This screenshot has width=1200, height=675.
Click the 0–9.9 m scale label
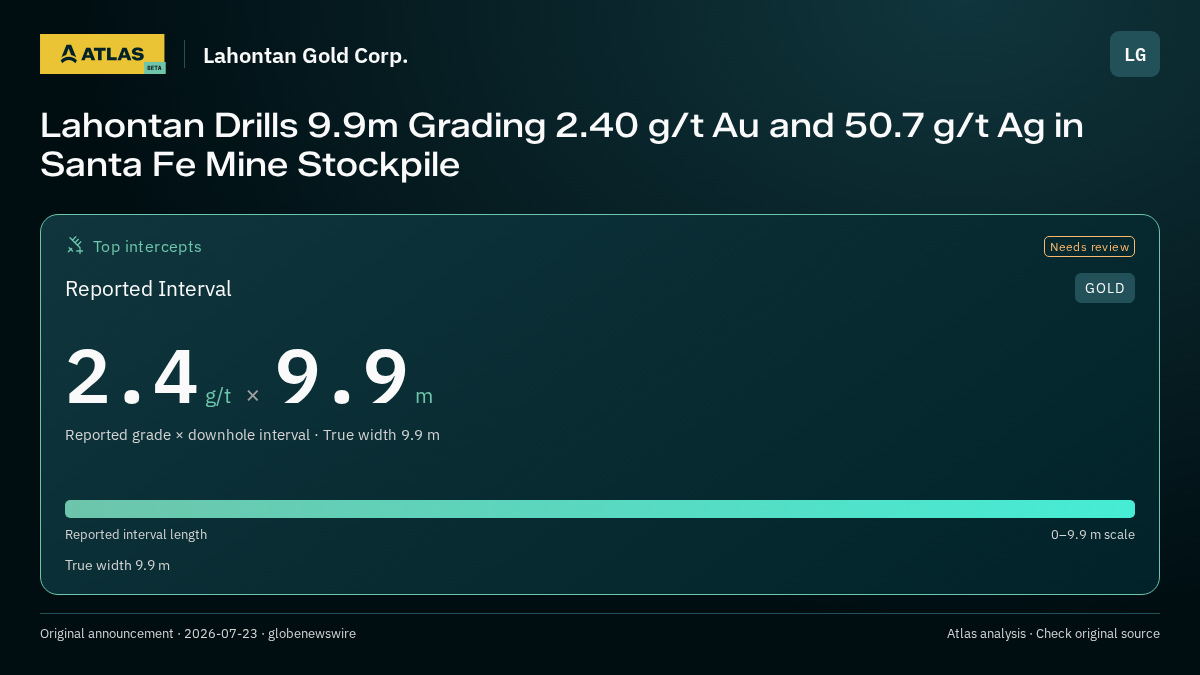(1093, 535)
